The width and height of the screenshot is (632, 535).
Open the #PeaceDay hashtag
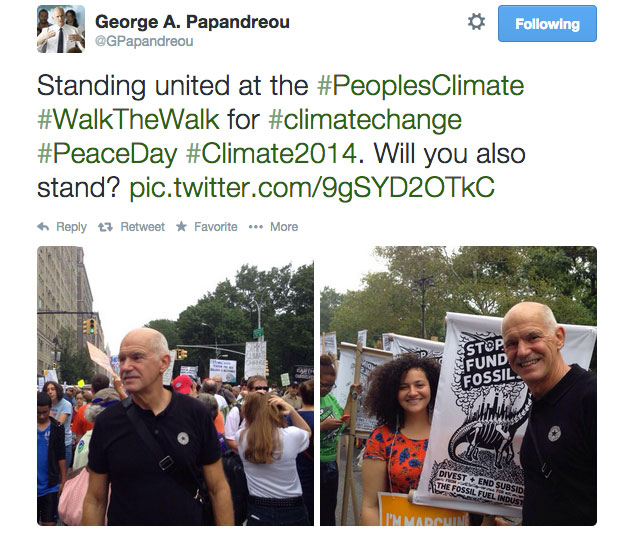(107, 154)
